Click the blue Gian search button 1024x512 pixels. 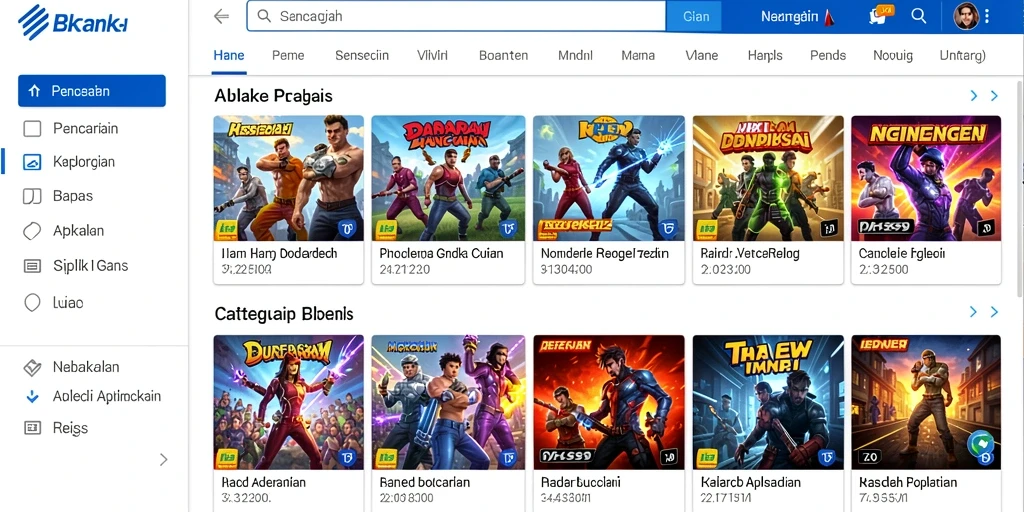click(694, 16)
